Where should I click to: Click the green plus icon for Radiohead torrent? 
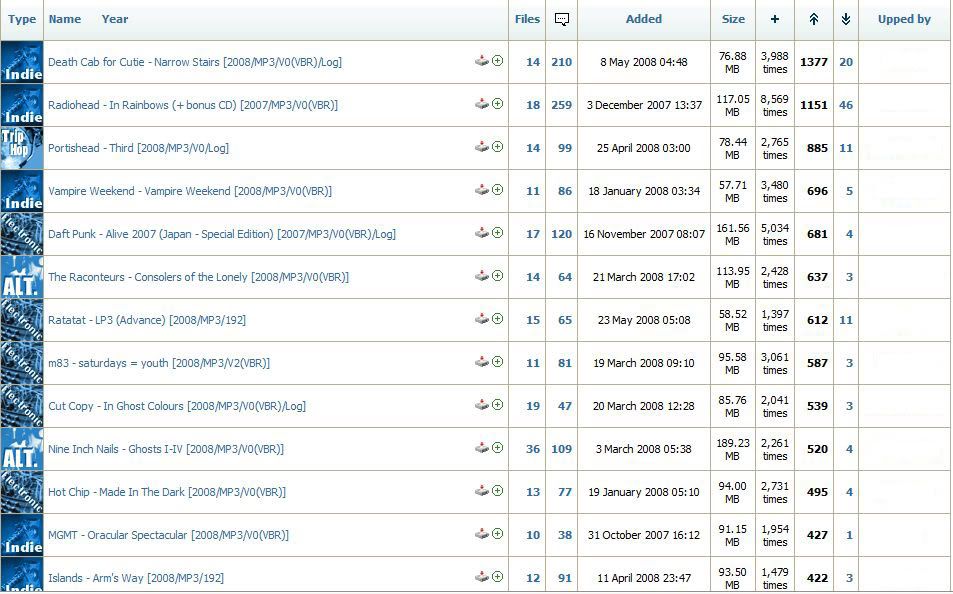point(497,104)
